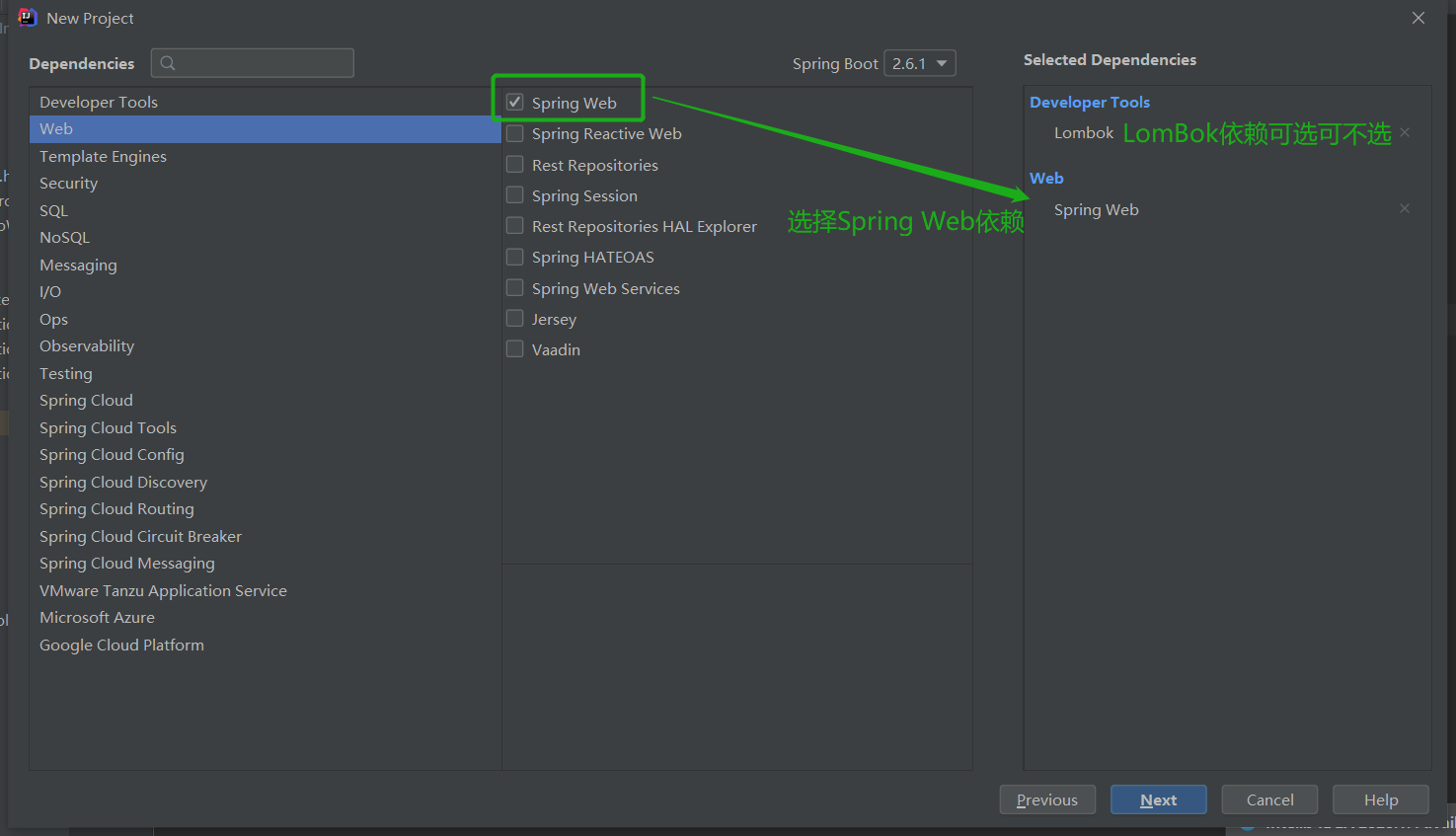This screenshot has height=836, width=1456.
Task: Select the Spring Cloud category
Action: (266, 401)
